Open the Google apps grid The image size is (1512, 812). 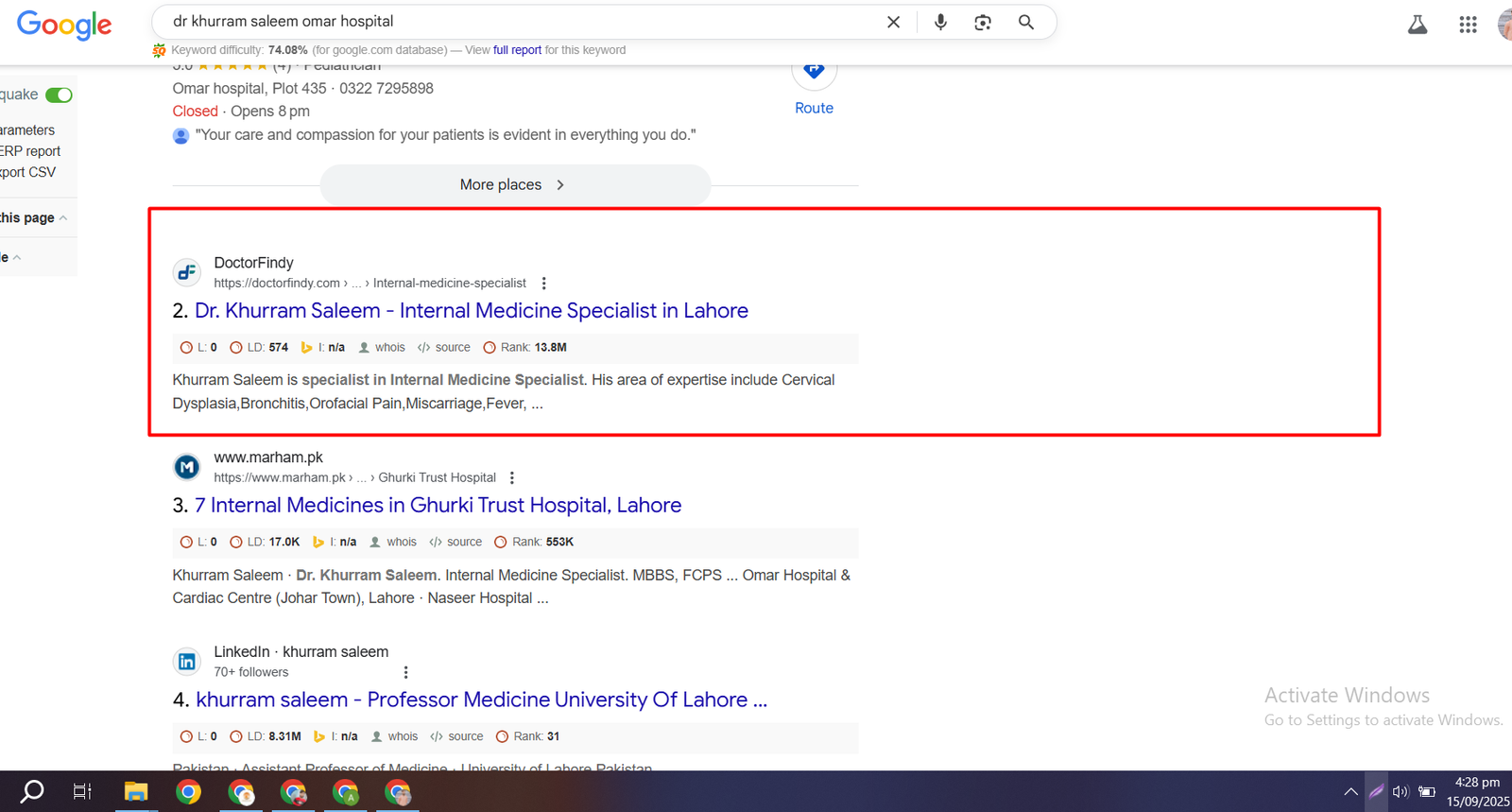(1467, 26)
